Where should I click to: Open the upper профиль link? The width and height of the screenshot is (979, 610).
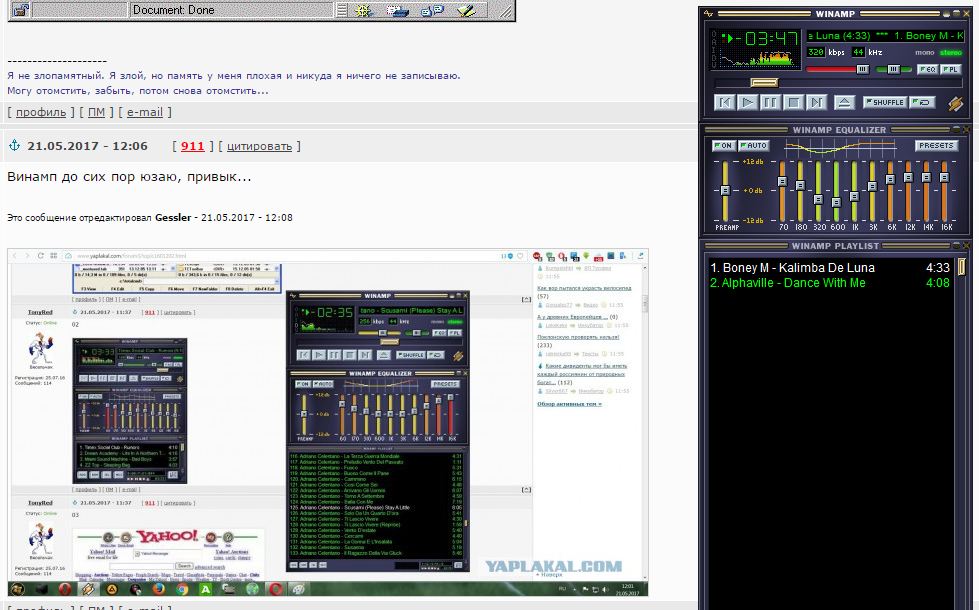point(41,112)
